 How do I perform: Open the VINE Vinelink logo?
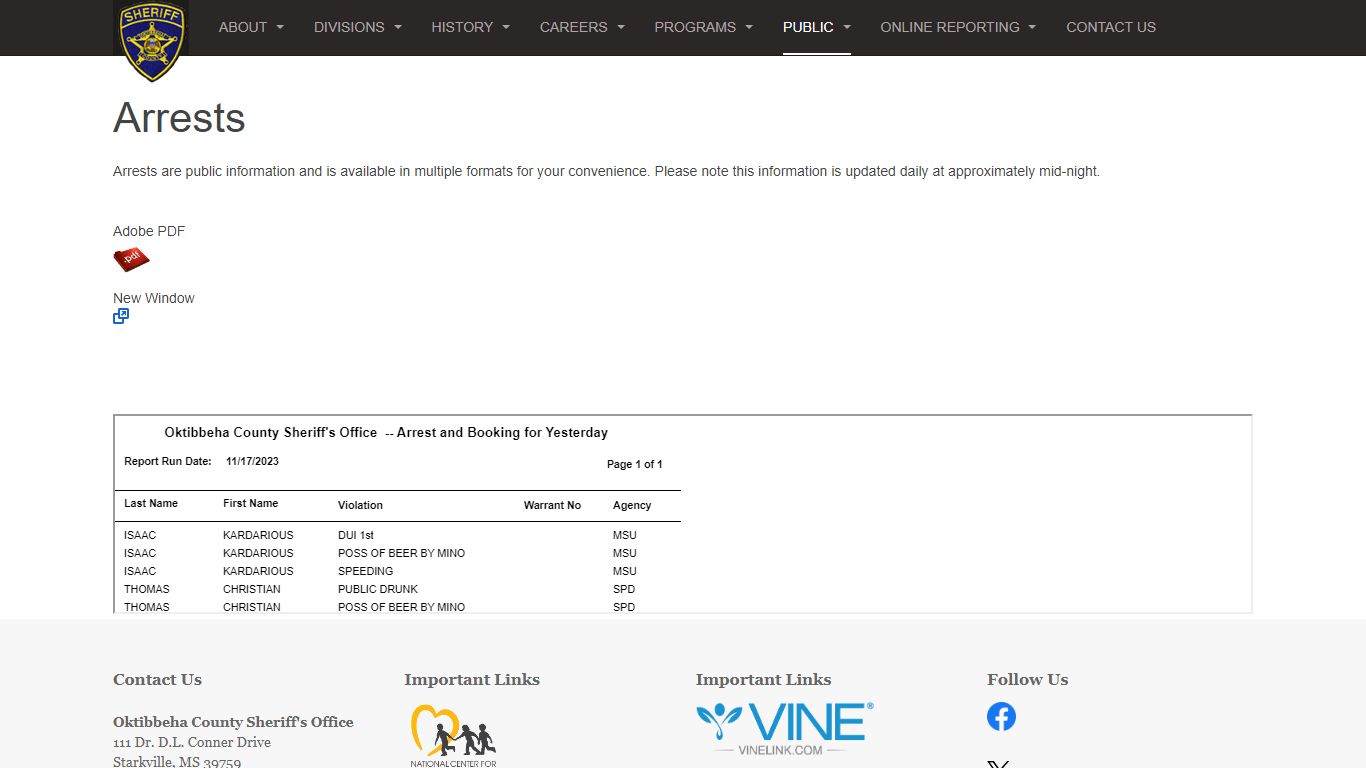[784, 728]
